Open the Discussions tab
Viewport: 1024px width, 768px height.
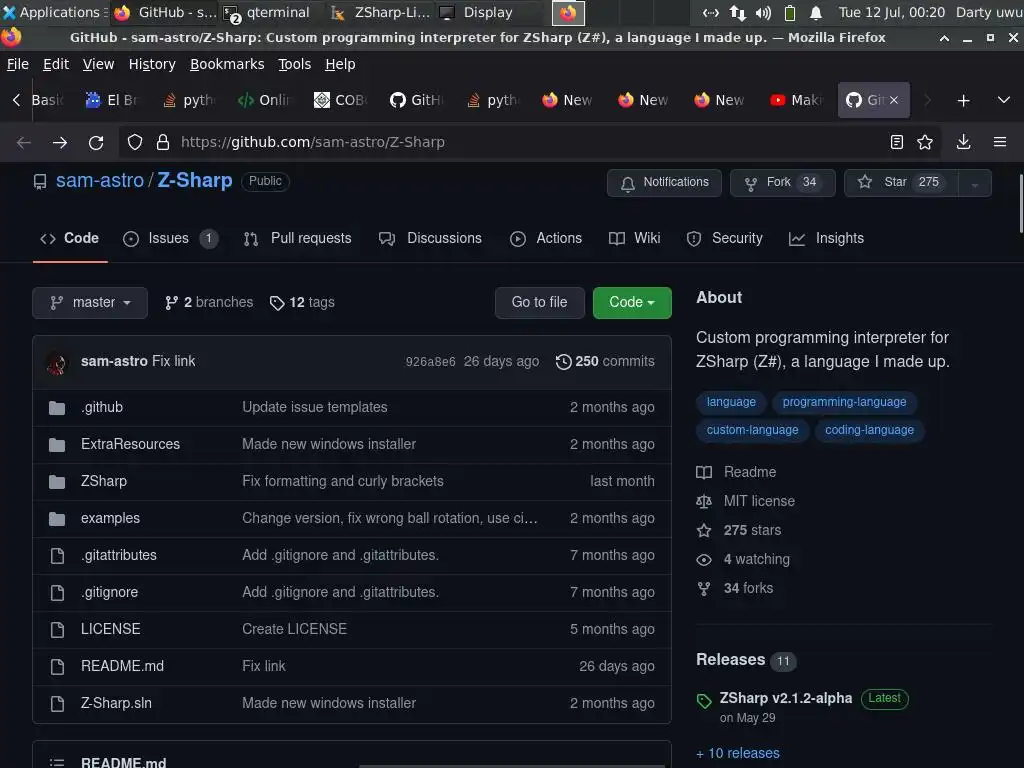point(430,238)
